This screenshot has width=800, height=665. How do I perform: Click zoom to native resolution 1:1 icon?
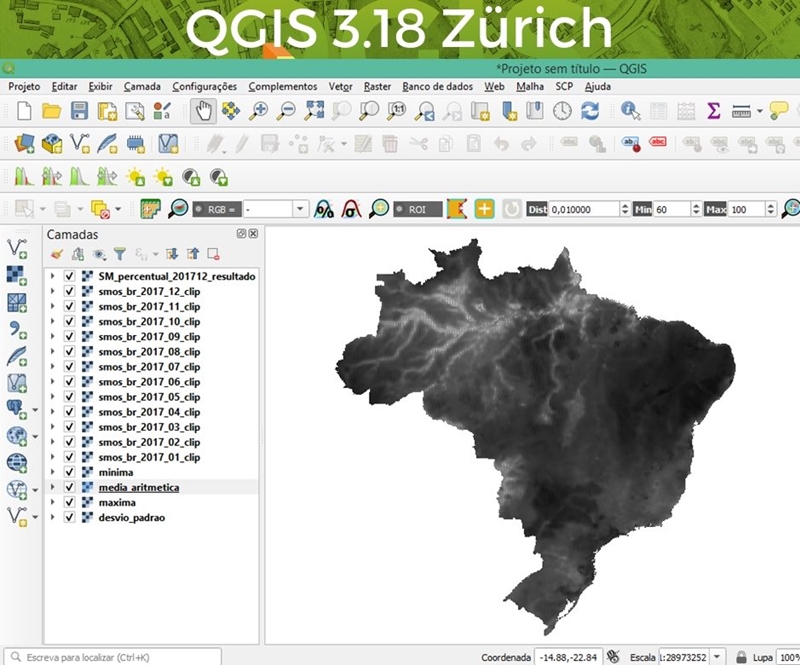point(397,111)
